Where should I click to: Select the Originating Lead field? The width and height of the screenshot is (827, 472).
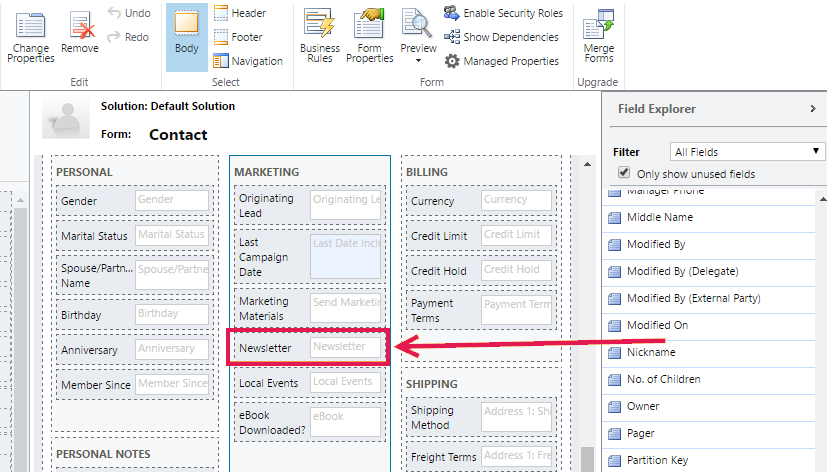[x=310, y=205]
